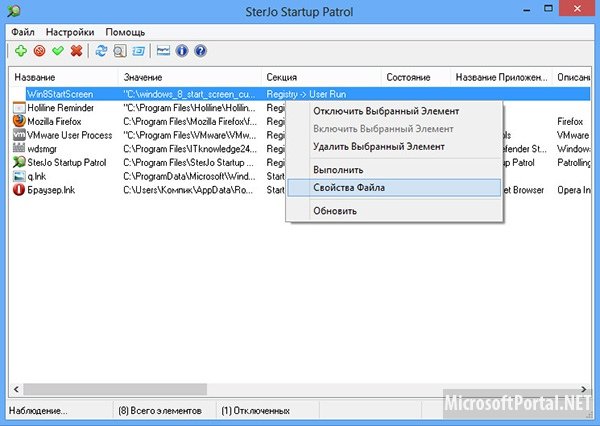Click the blue question mark help icon
600x426 pixels.
pyautogui.click(x=201, y=51)
